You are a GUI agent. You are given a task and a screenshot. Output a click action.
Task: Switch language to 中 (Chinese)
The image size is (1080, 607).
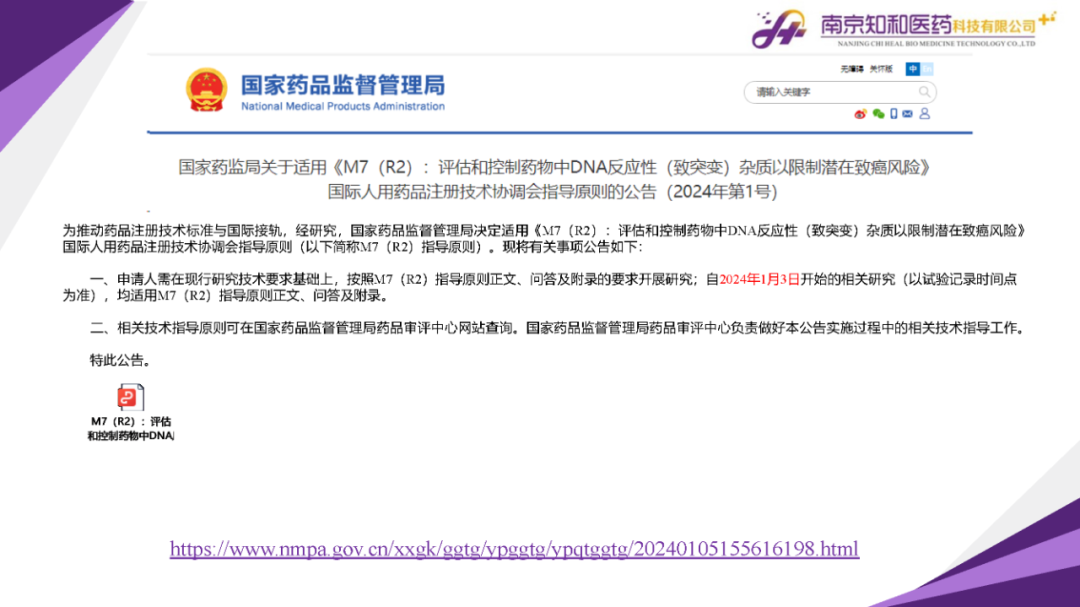pyautogui.click(x=912, y=69)
